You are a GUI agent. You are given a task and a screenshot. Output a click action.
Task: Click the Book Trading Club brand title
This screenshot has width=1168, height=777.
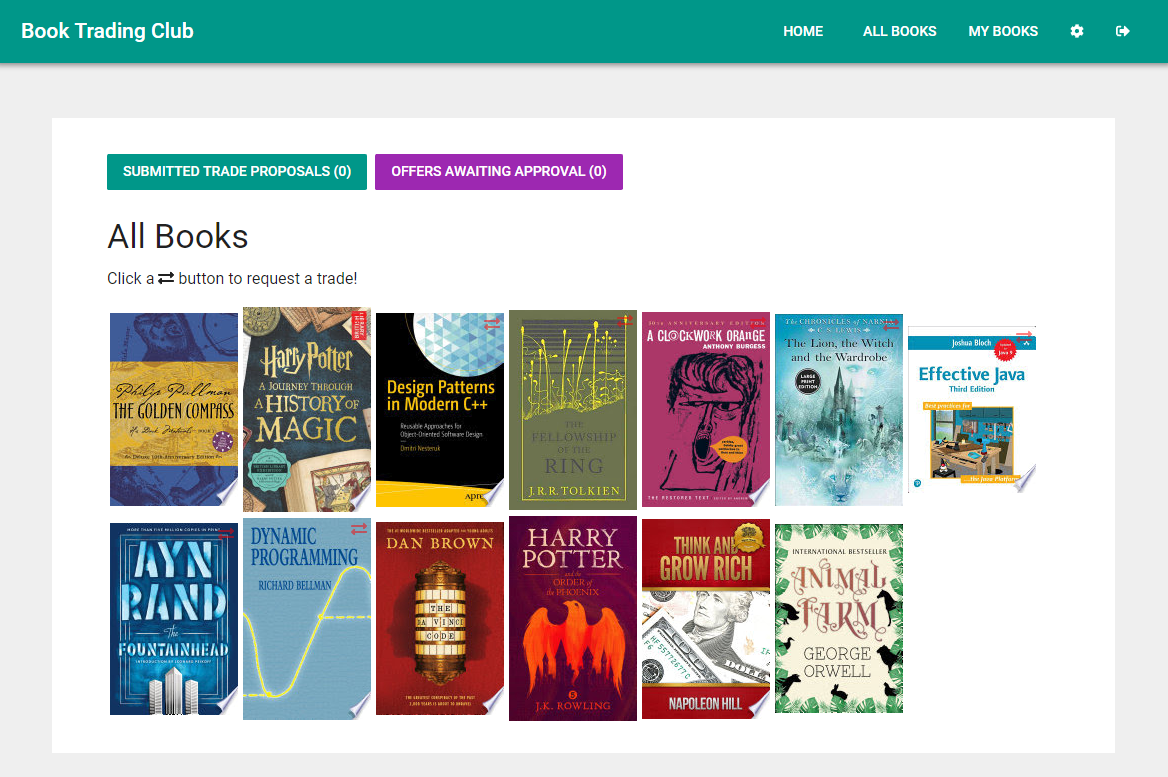(x=107, y=31)
